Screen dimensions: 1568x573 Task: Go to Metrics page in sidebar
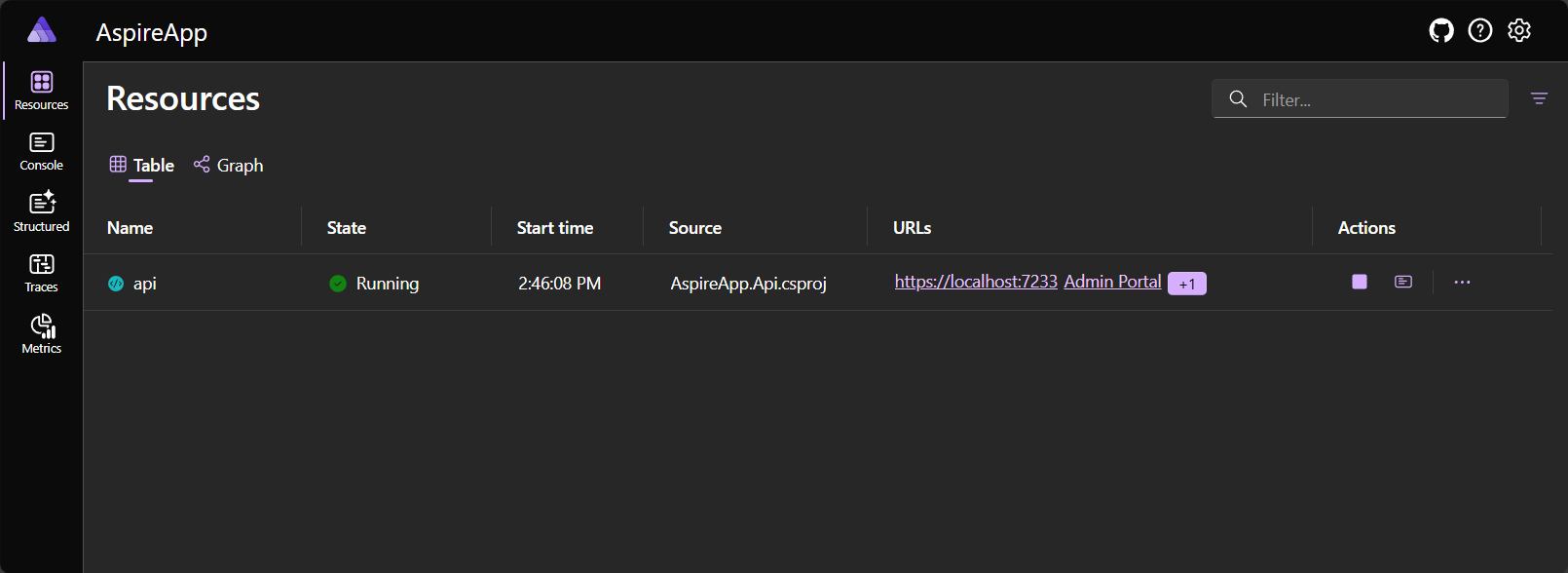42,334
